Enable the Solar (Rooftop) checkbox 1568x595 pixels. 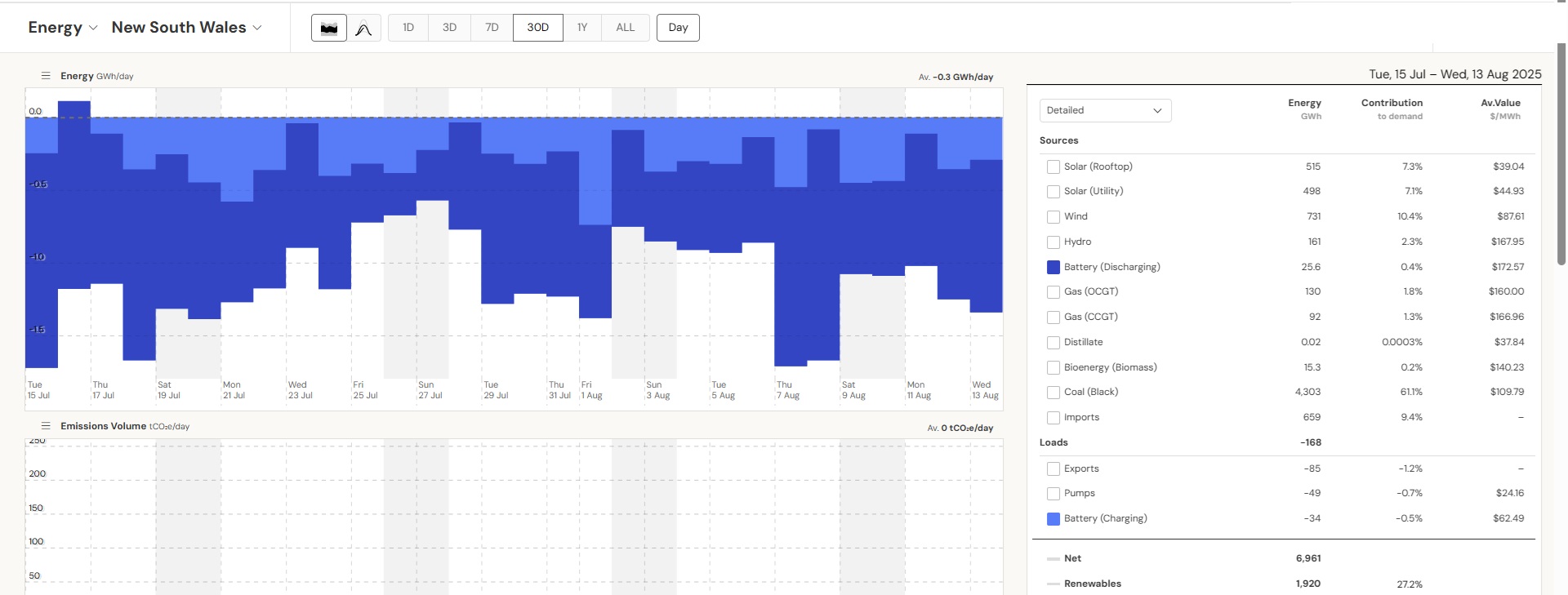click(1053, 167)
